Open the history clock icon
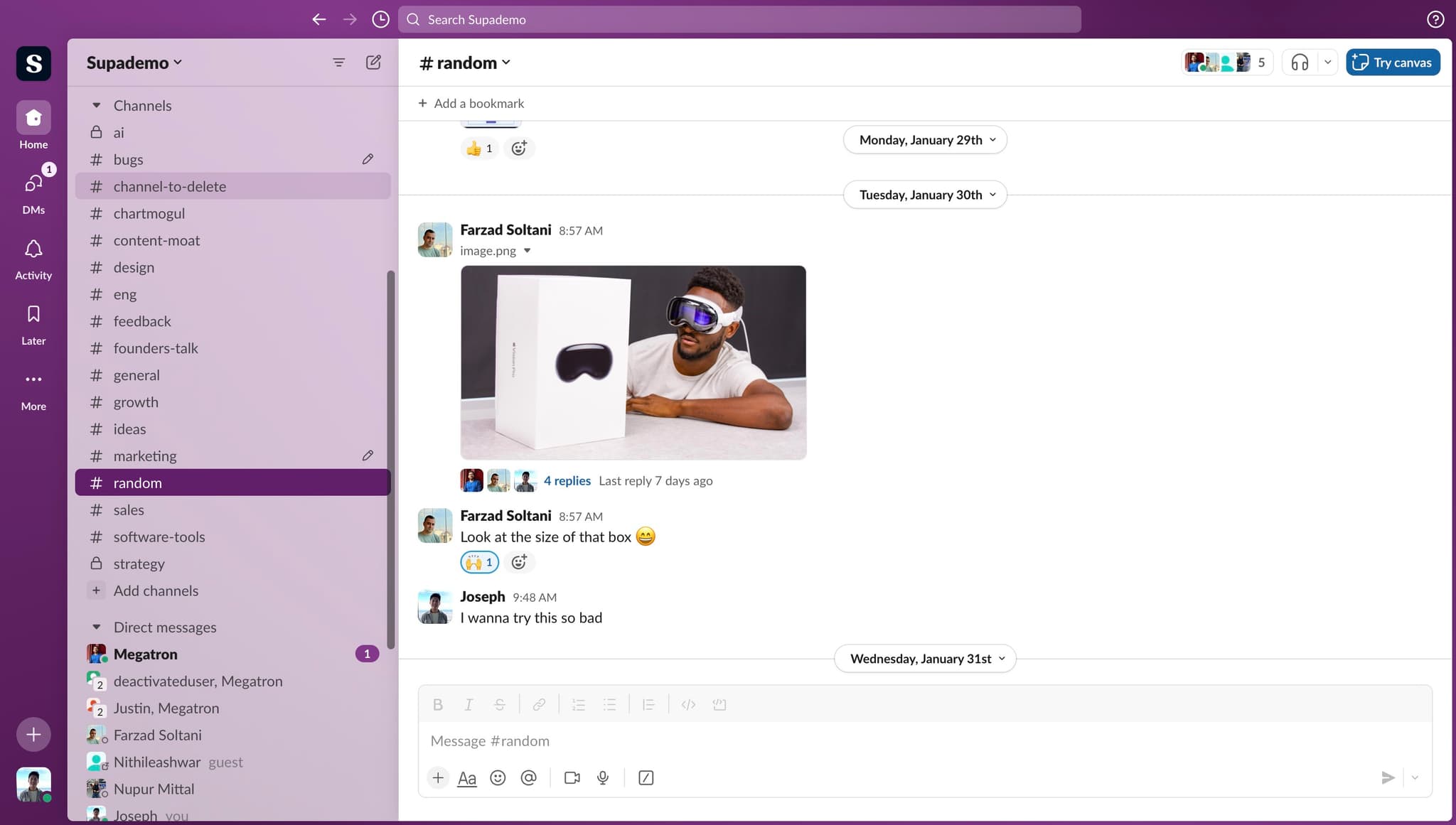This screenshot has width=1456, height=825. point(380,20)
